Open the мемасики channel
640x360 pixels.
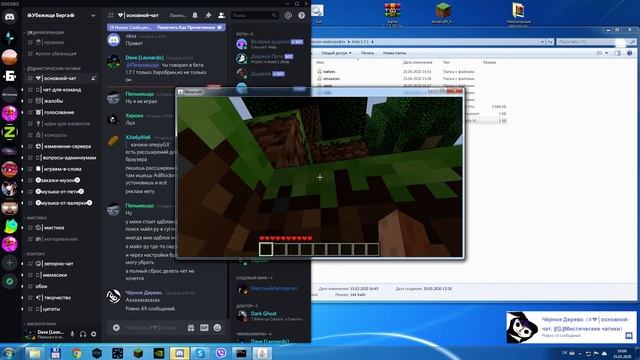(x=61, y=275)
